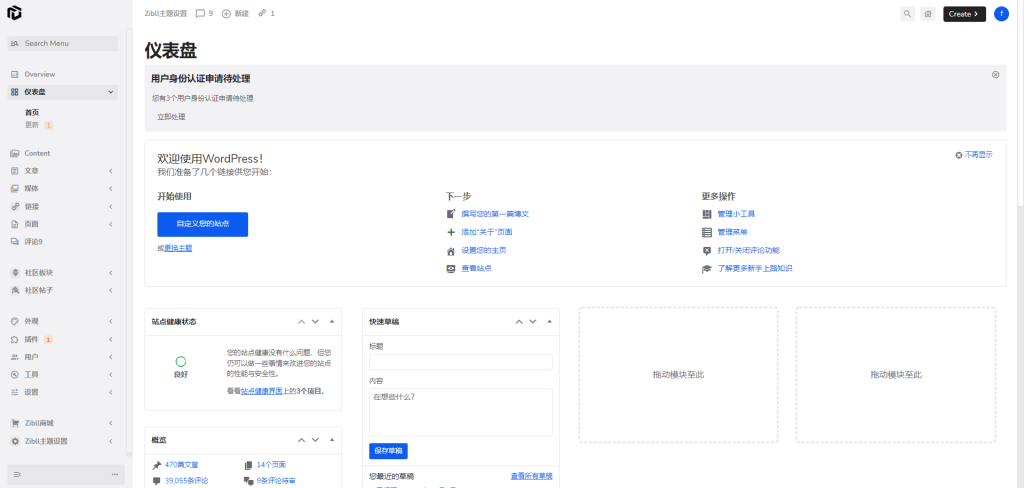Click the house icon beside 设置您的主页
Image resolution: width=1024 pixels, height=488 pixels.
(x=451, y=250)
